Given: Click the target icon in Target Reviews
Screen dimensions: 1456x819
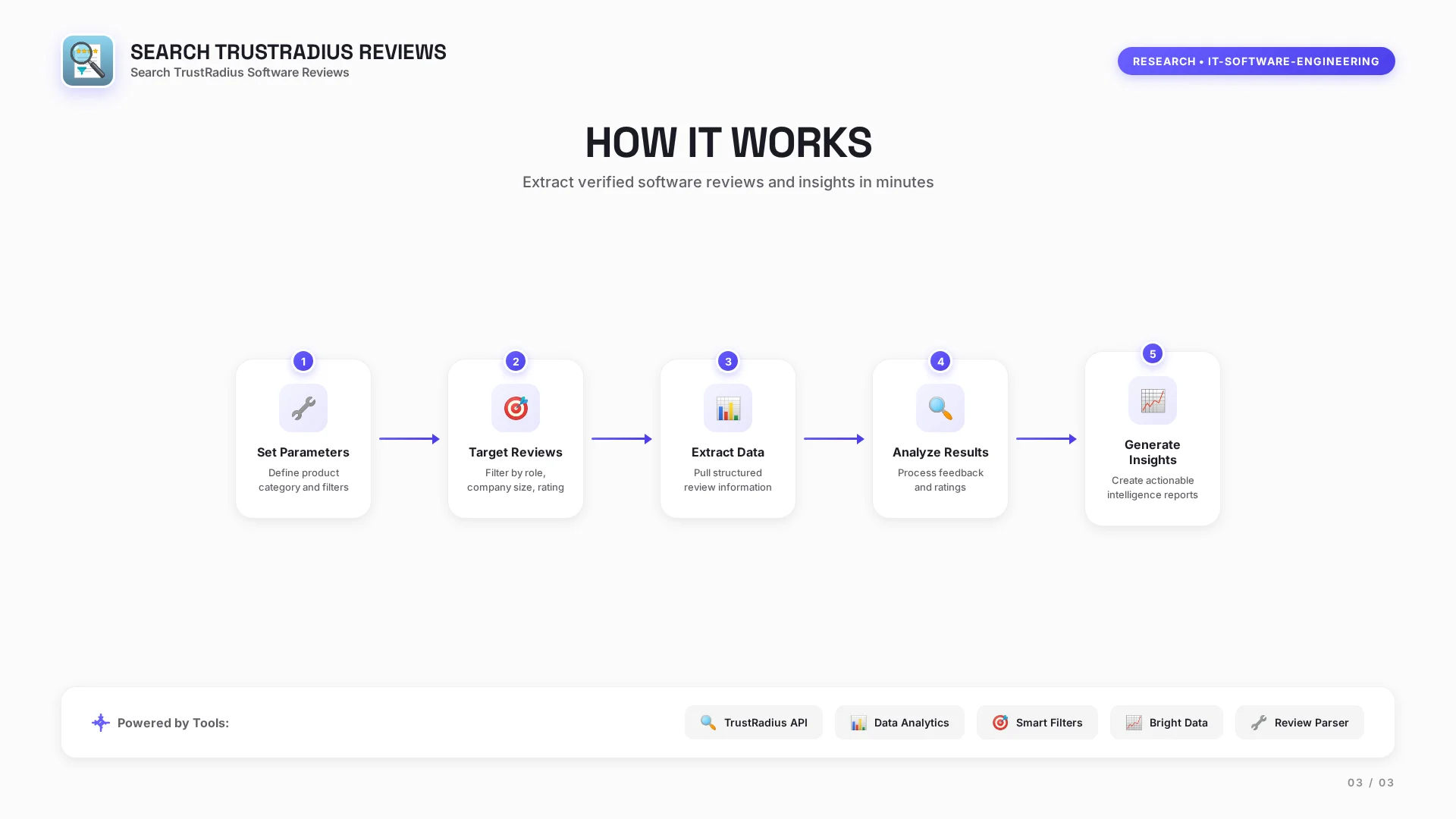Looking at the screenshot, I should pos(516,408).
